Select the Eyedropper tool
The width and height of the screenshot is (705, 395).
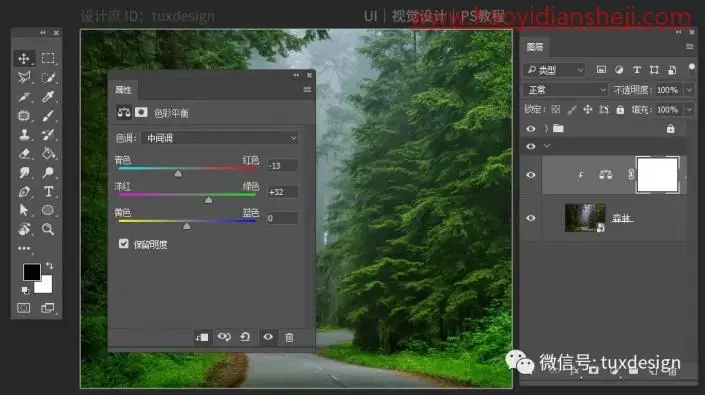click(48, 96)
